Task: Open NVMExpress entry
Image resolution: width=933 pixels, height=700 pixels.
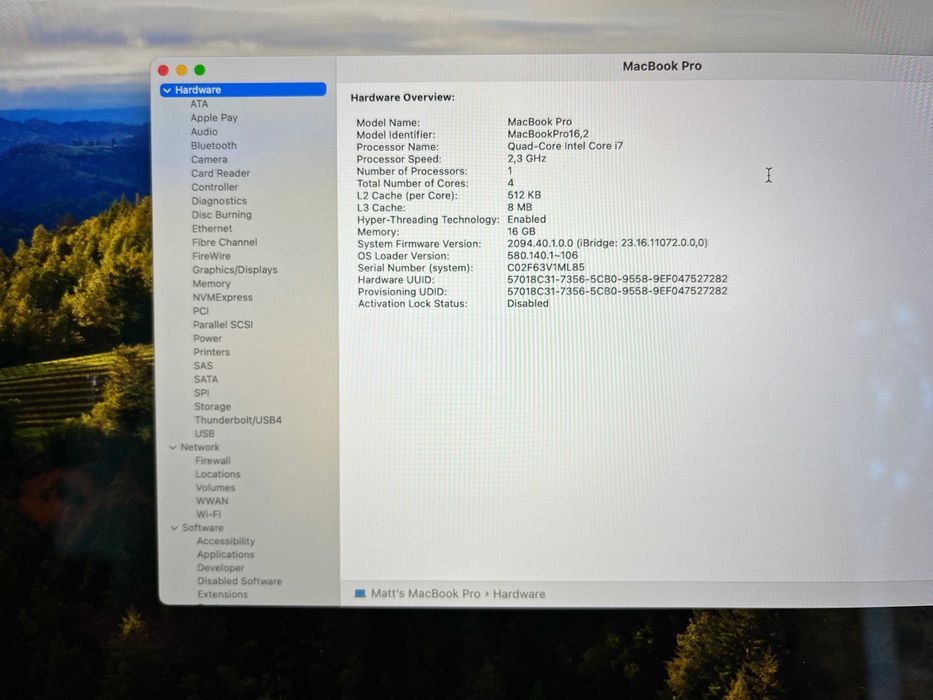Action: (x=223, y=297)
